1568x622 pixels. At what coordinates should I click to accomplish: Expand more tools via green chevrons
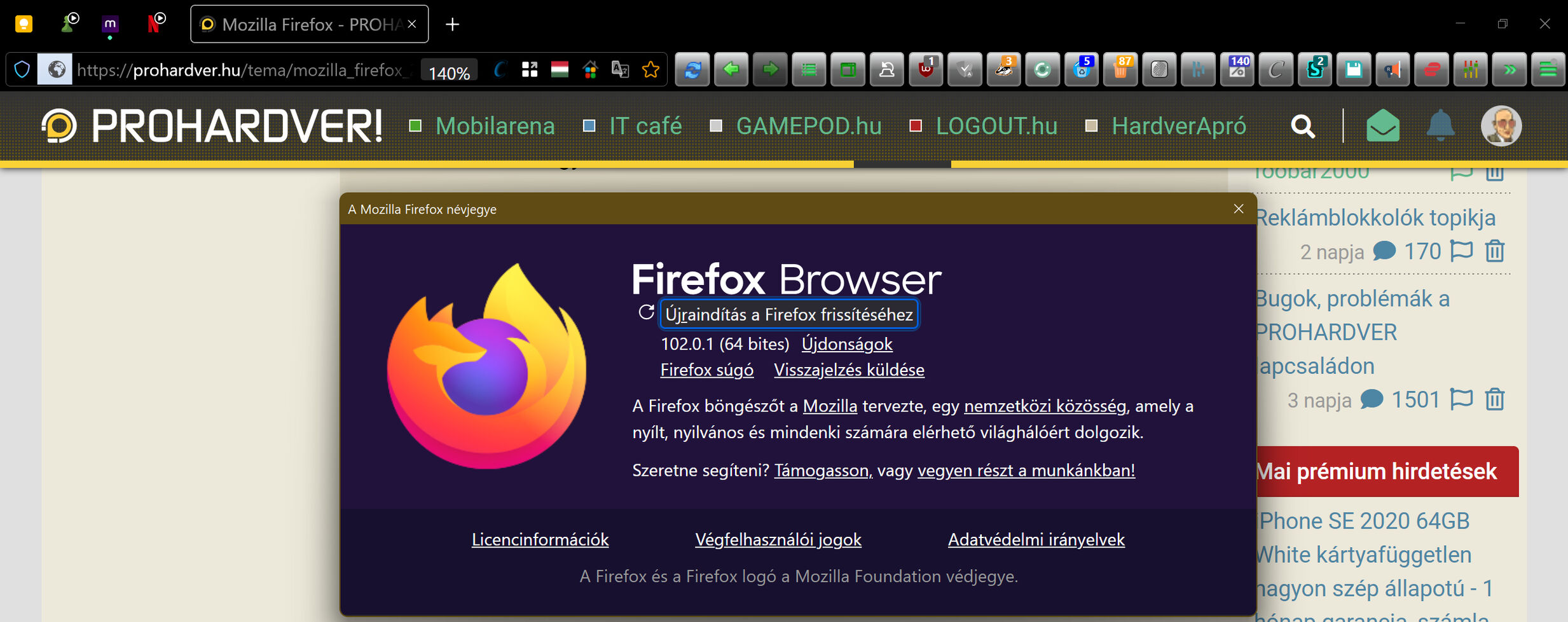pyautogui.click(x=1510, y=69)
